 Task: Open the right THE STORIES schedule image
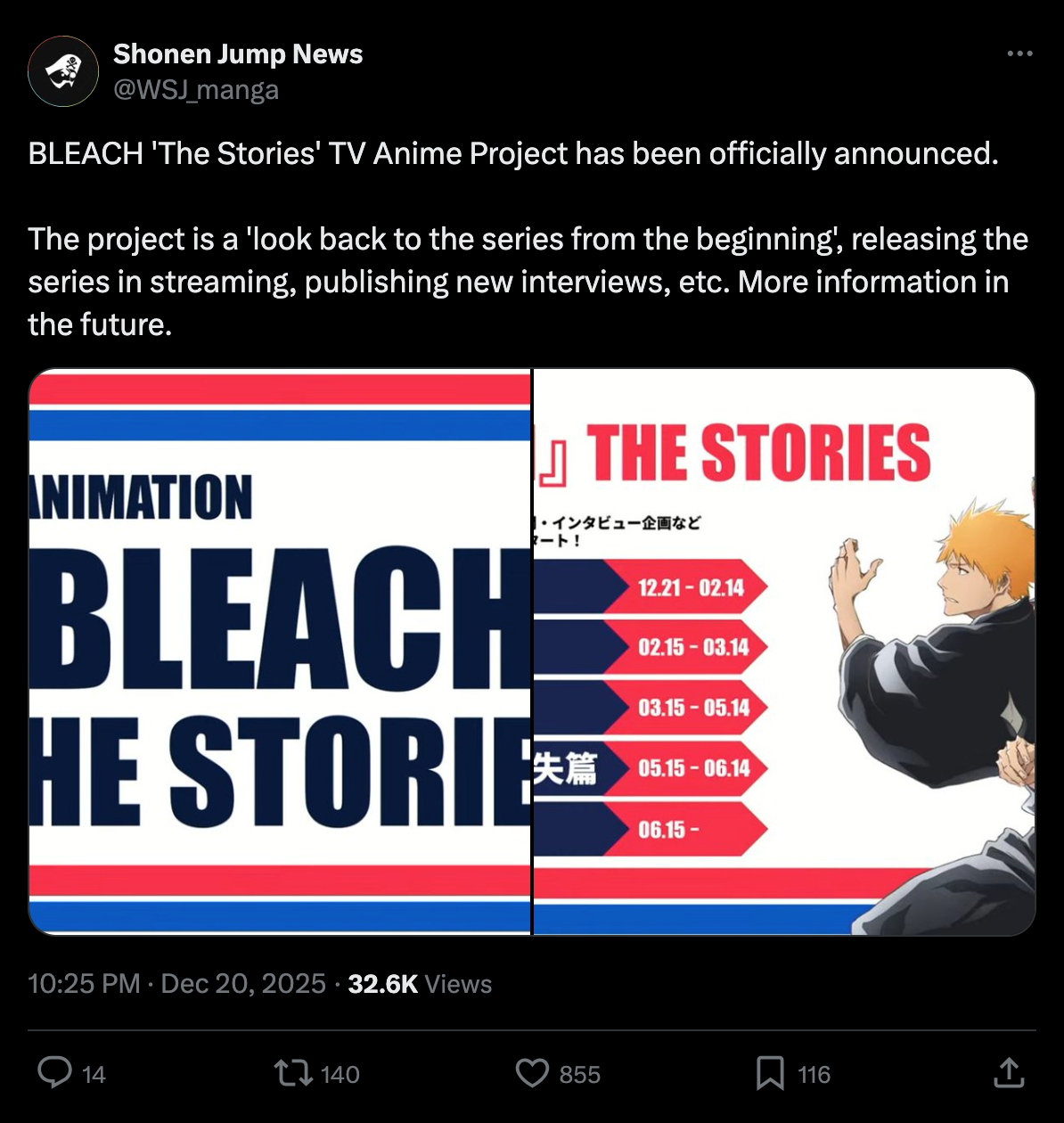(x=784, y=652)
